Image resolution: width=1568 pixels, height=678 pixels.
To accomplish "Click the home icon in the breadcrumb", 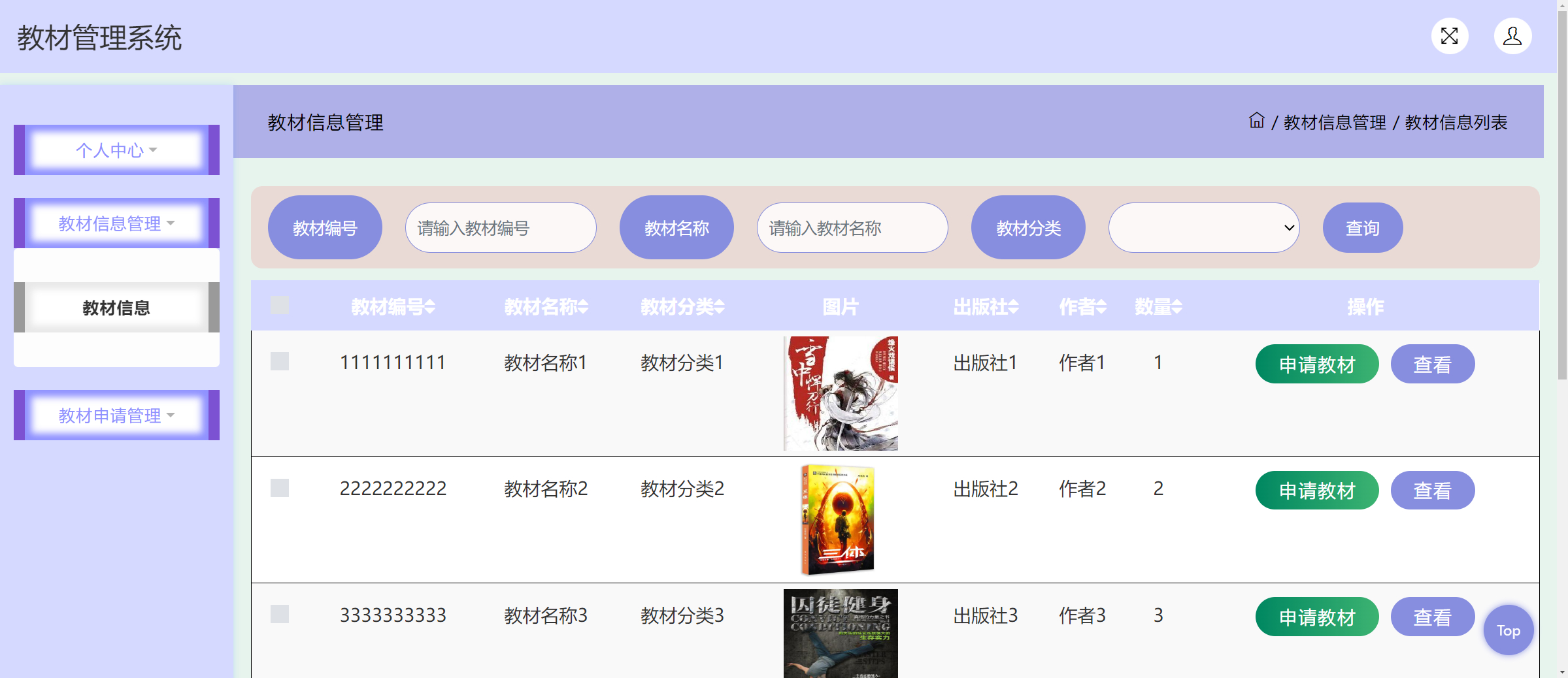I will coord(1256,121).
